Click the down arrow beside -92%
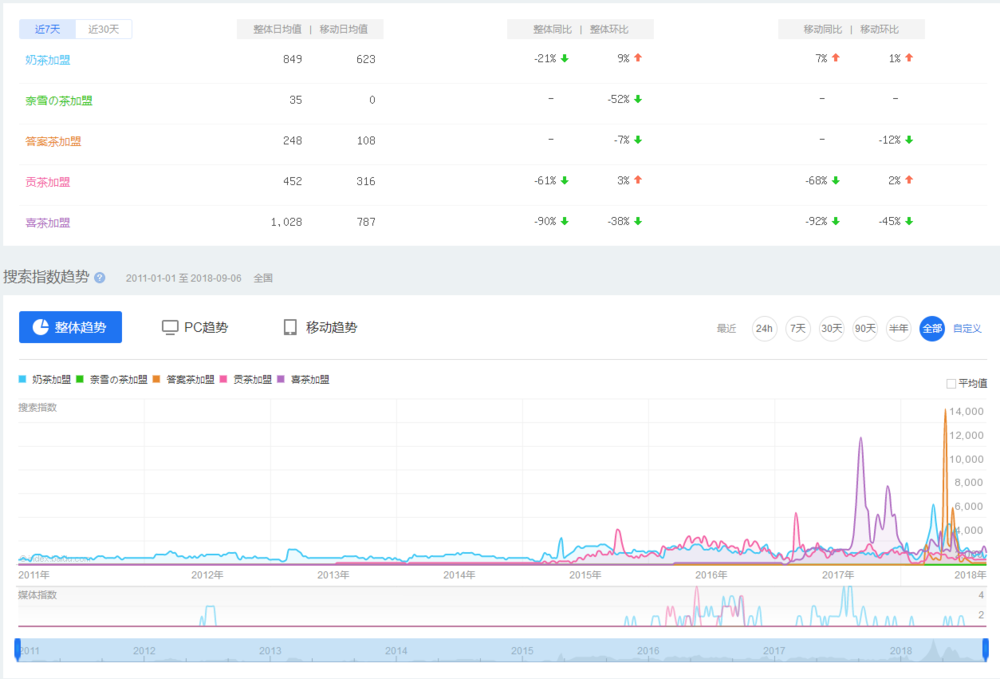This screenshot has height=679, width=1000. [835, 221]
